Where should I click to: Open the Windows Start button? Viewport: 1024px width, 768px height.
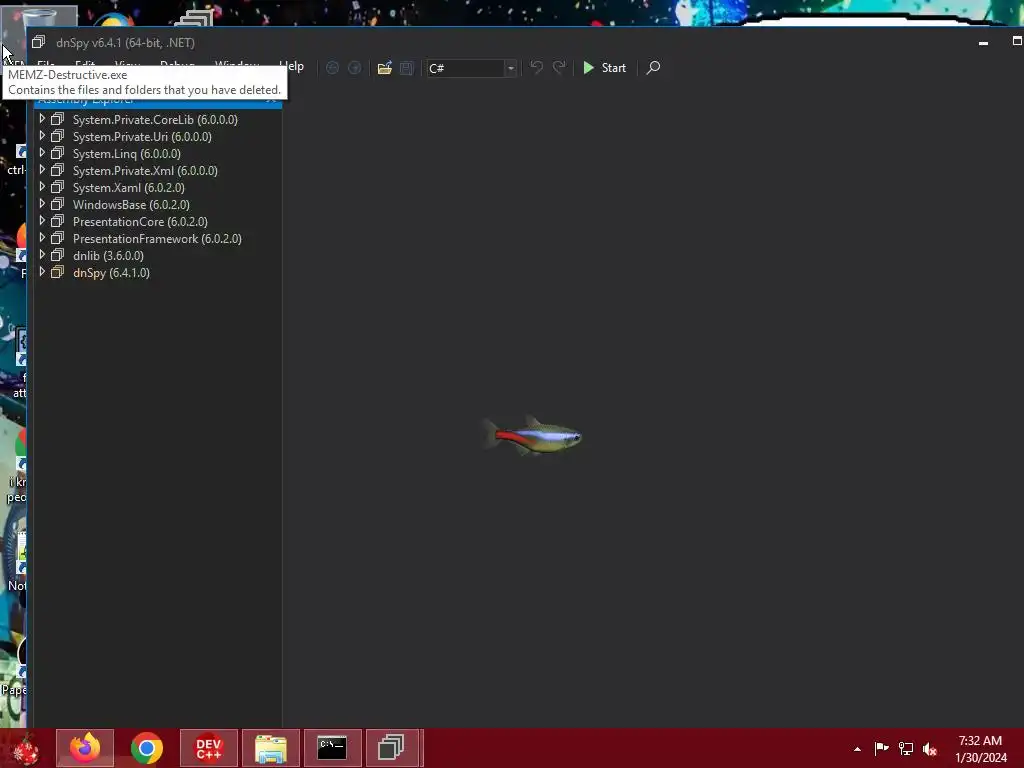coord(25,748)
